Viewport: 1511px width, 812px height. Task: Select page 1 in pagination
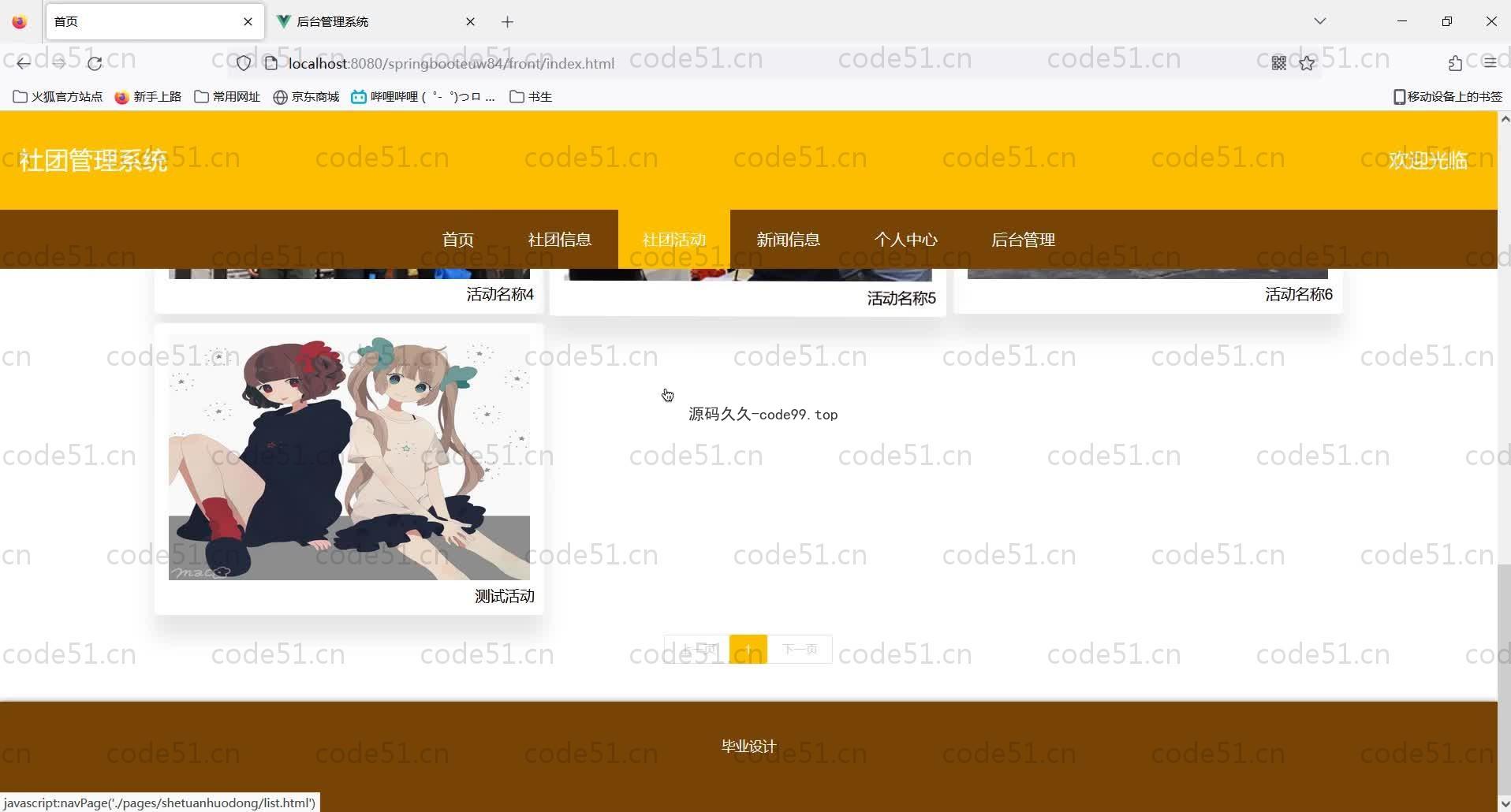click(x=748, y=650)
